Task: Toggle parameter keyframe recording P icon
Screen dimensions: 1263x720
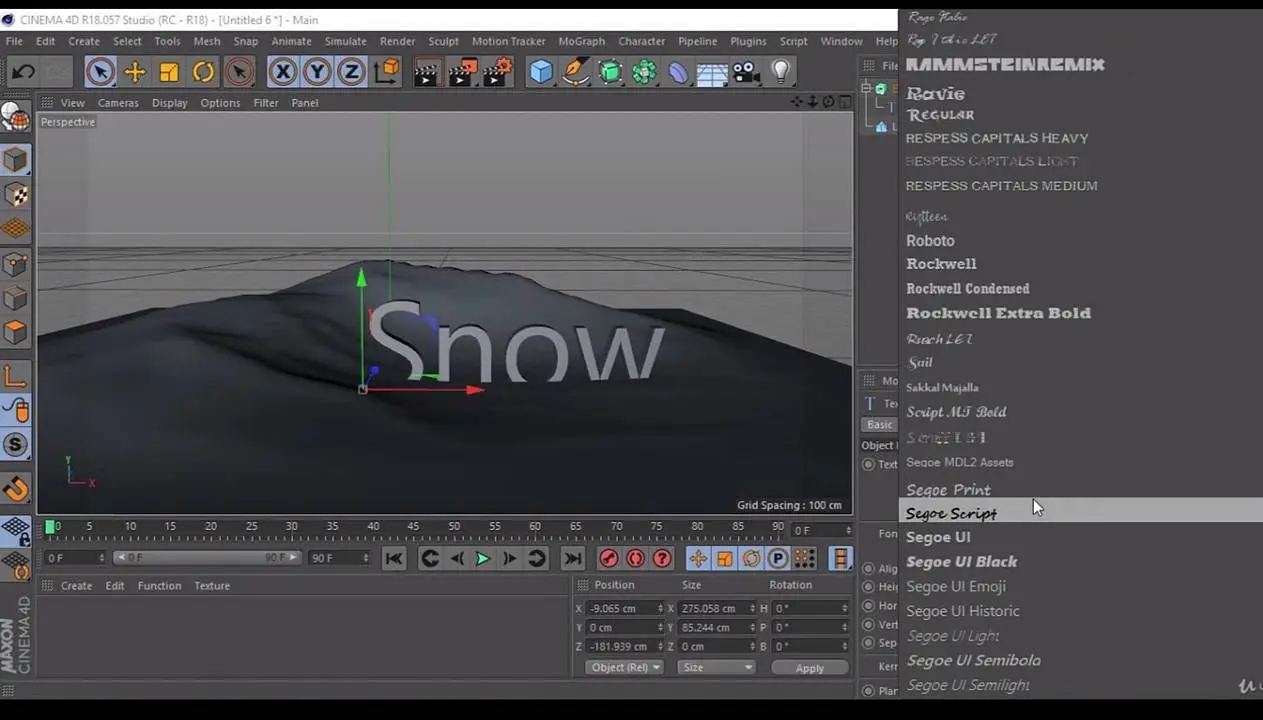Action: click(x=778, y=558)
